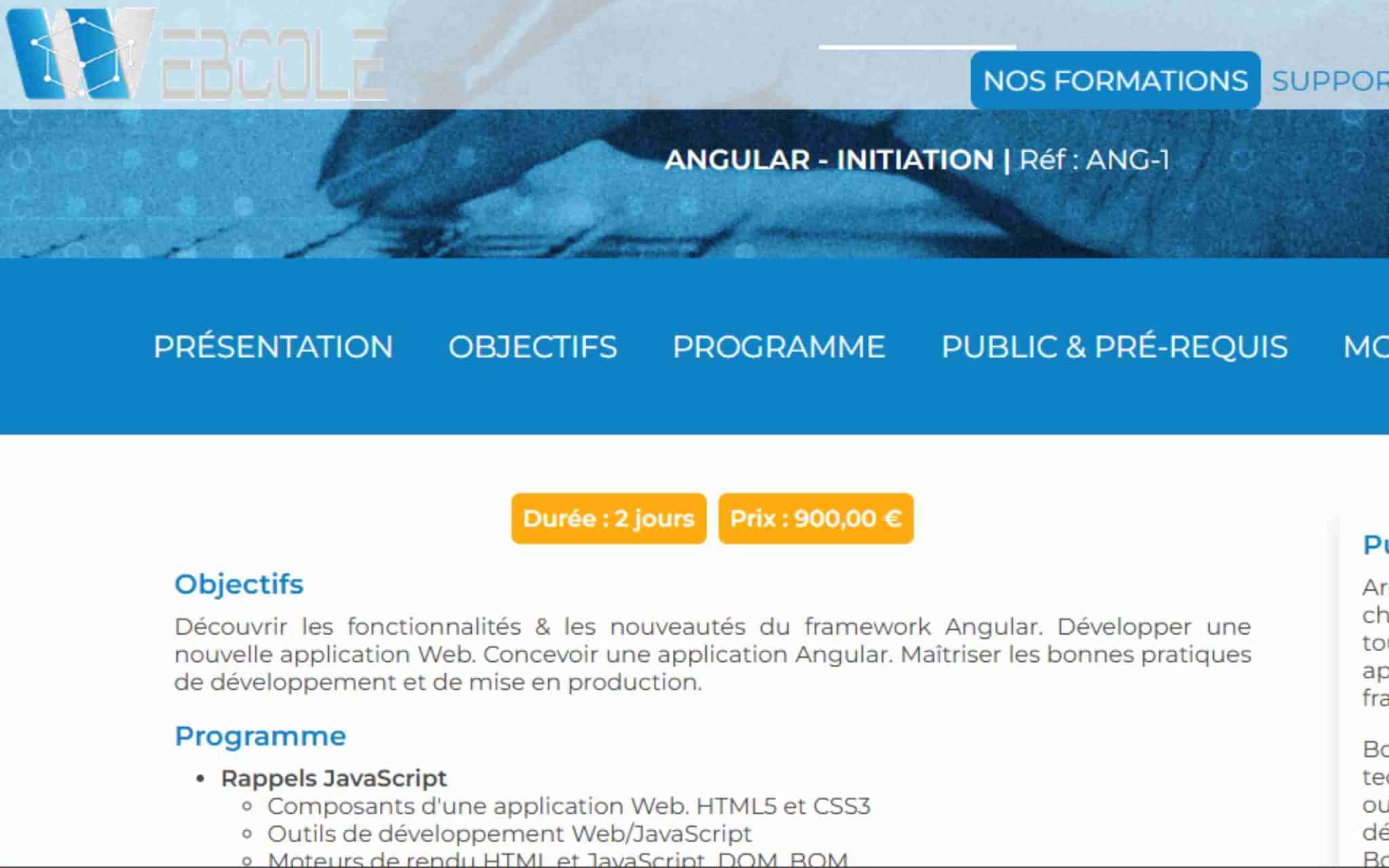
Task: Go to the PUBLIC & PRÉ-REQUIS tab
Action: 1114,347
